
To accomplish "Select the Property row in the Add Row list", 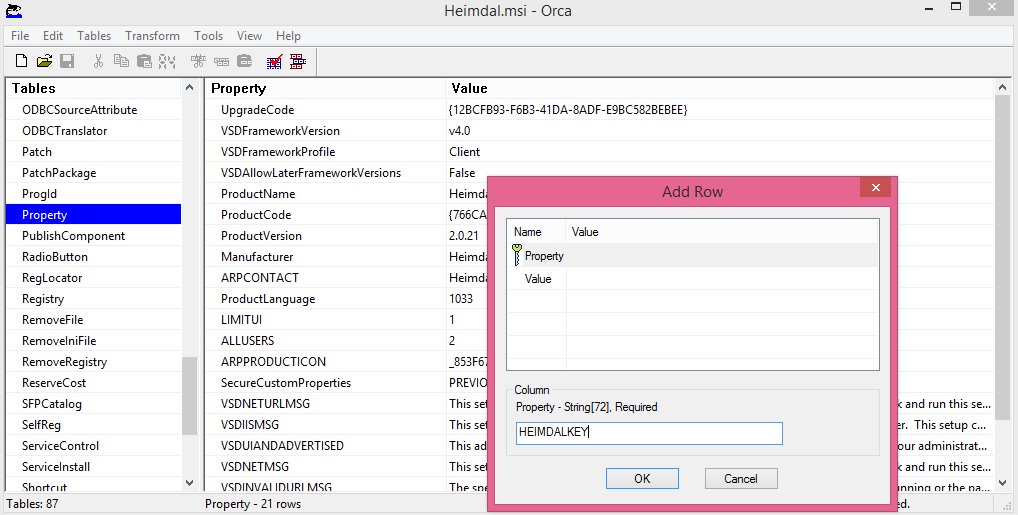I will coord(693,256).
